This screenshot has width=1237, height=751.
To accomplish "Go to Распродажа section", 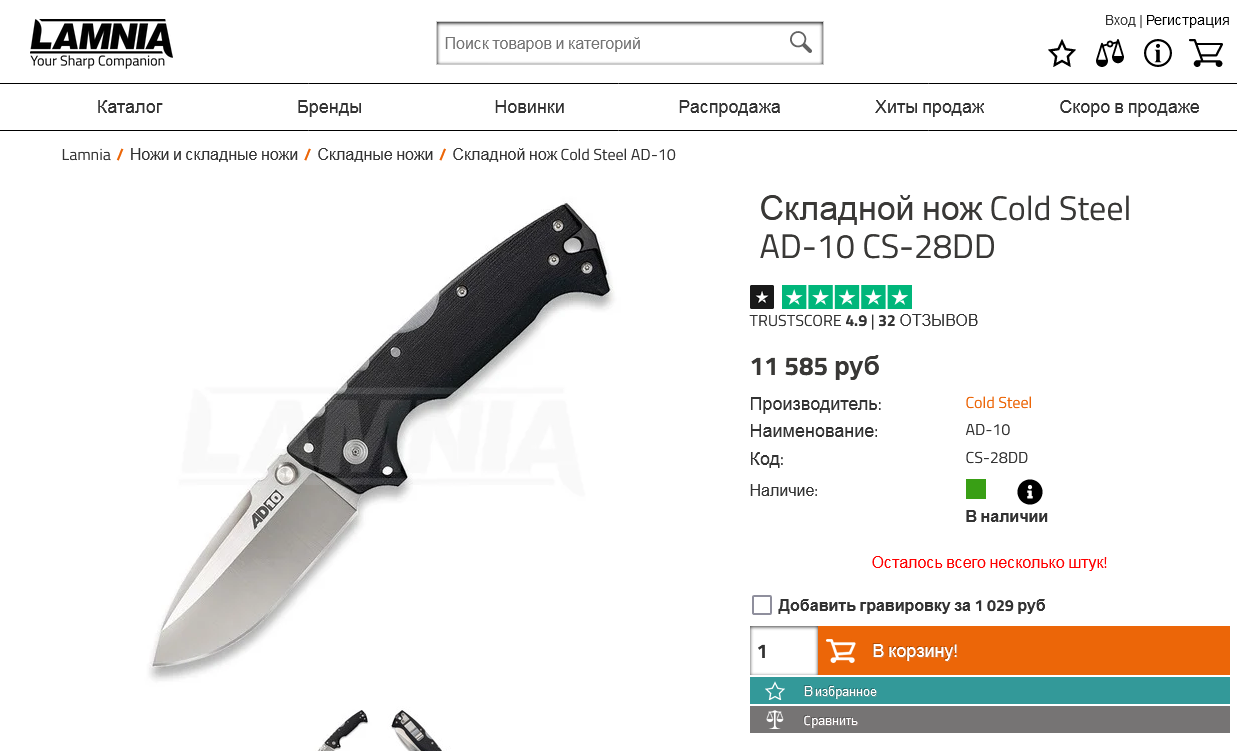I will (729, 107).
